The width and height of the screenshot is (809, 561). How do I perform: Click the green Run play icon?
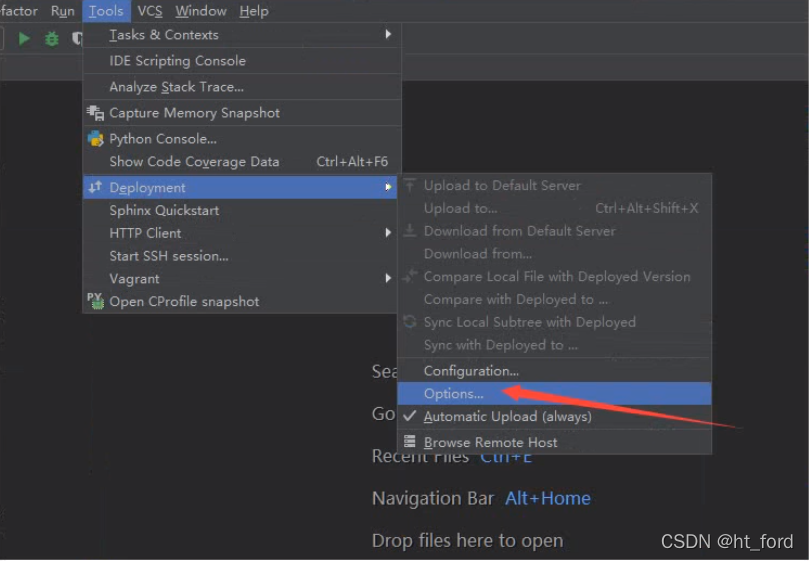[24, 39]
